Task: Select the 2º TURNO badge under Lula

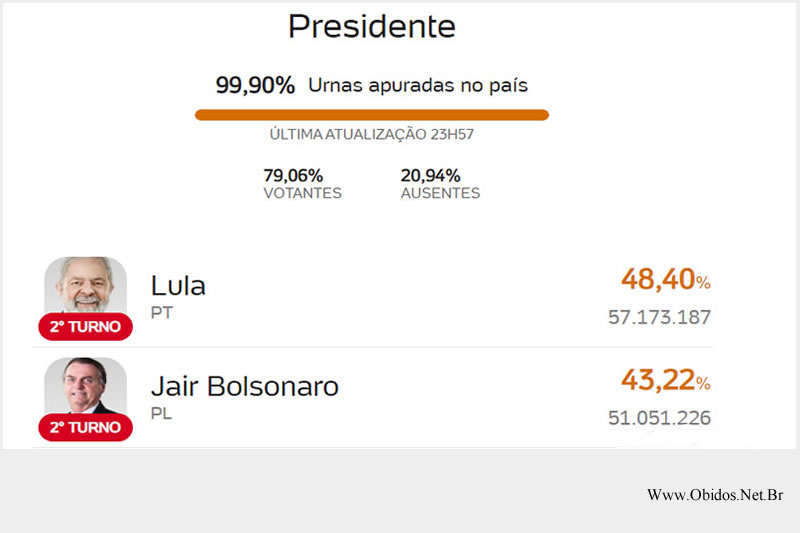Action: click(x=86, y=326)
